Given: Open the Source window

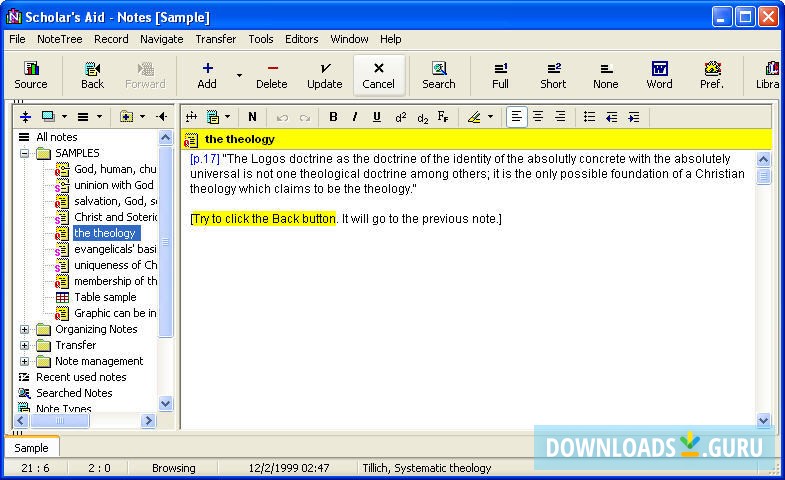Looking at the screenshot, I should [x=31, y=75].
